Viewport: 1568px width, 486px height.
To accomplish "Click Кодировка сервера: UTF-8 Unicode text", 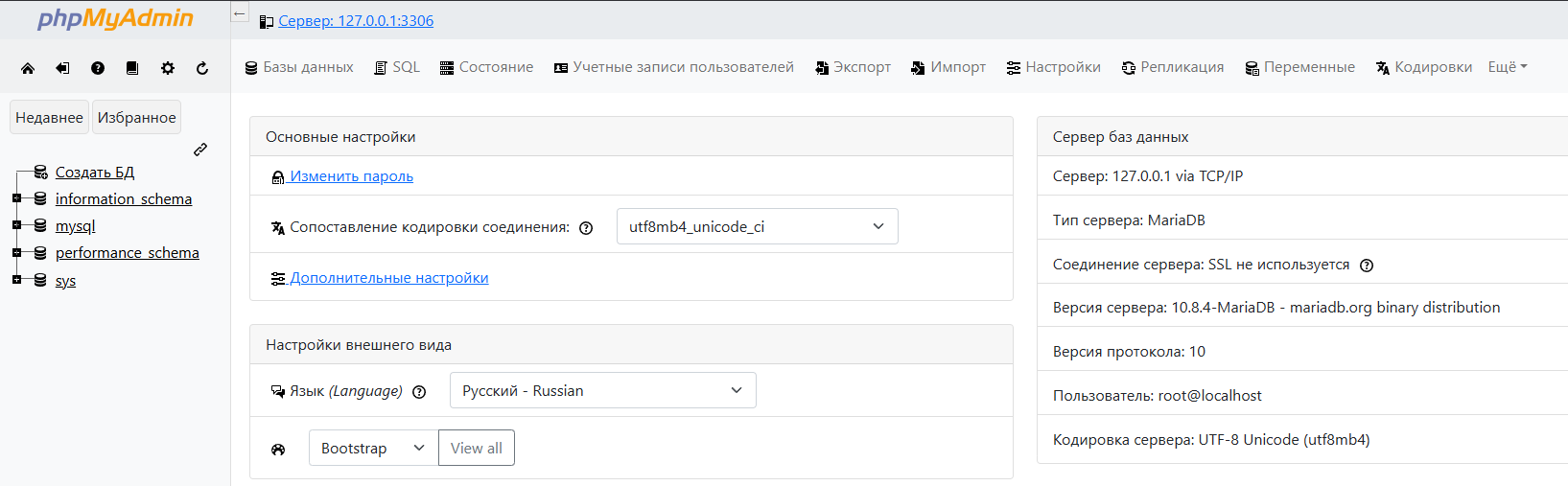I will click(1211, 440).
